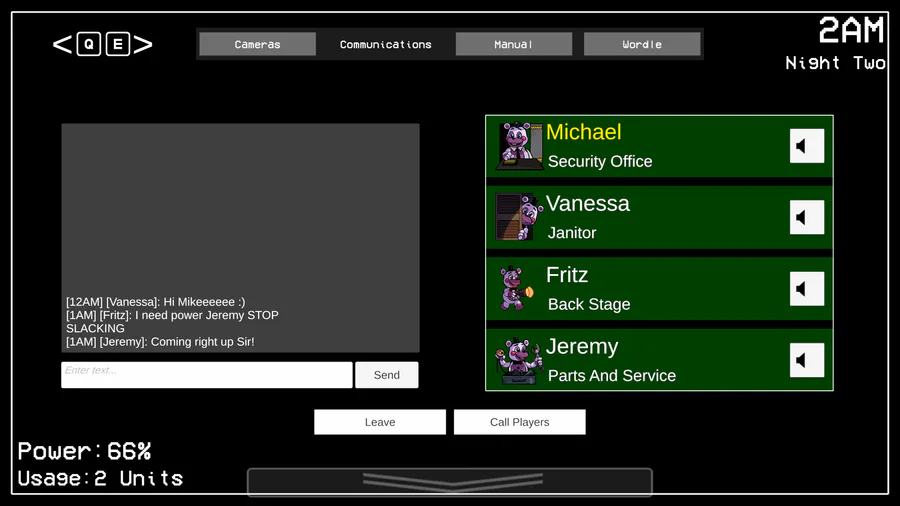
Task: Click the 'Janitor' role label
Action: point(572,233)
